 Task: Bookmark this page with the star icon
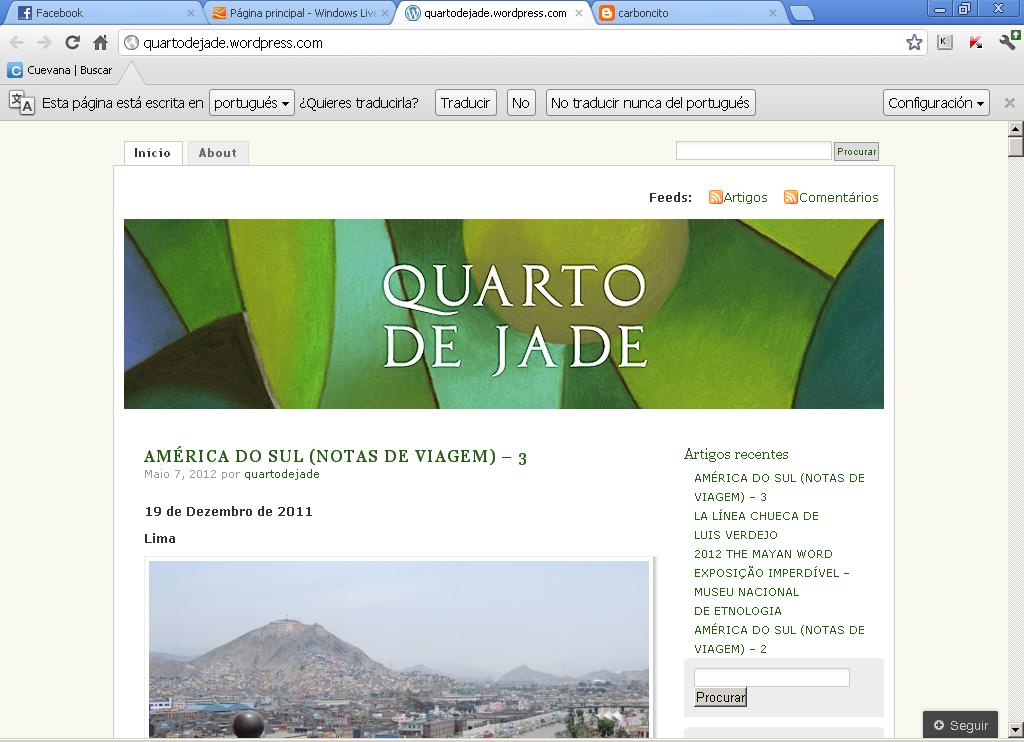(x=914, y=42)
